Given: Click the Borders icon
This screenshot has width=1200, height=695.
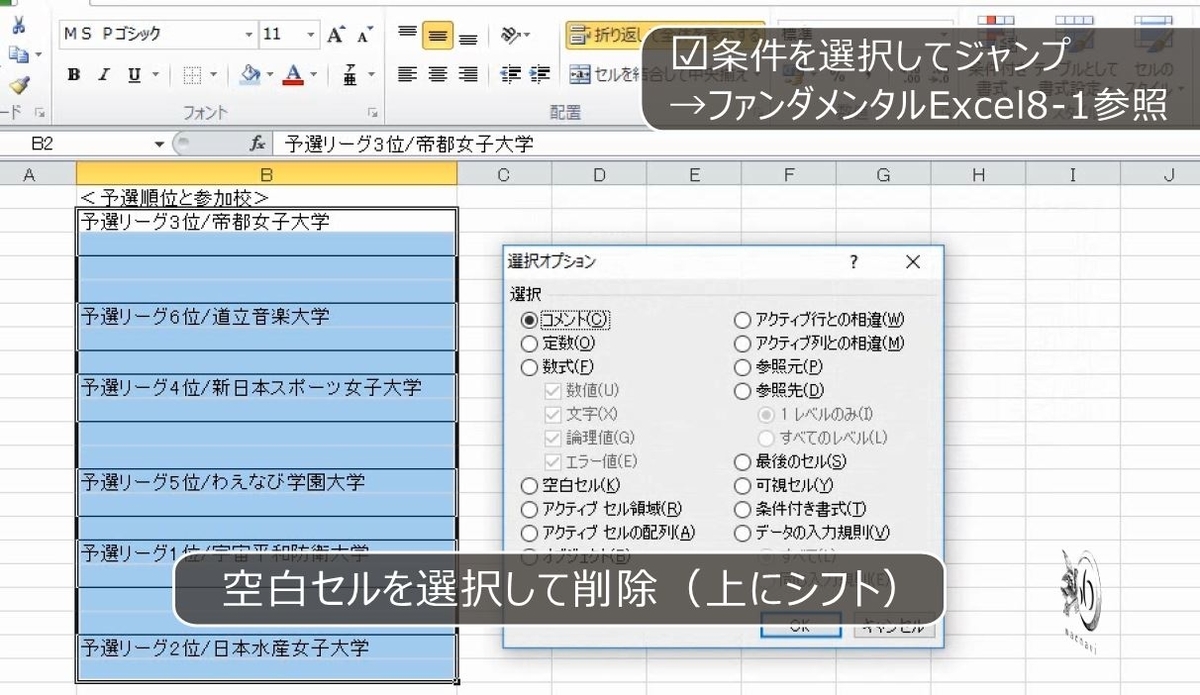Looking at the screenshot, I should pyautogui.click(x=192, y=74).
